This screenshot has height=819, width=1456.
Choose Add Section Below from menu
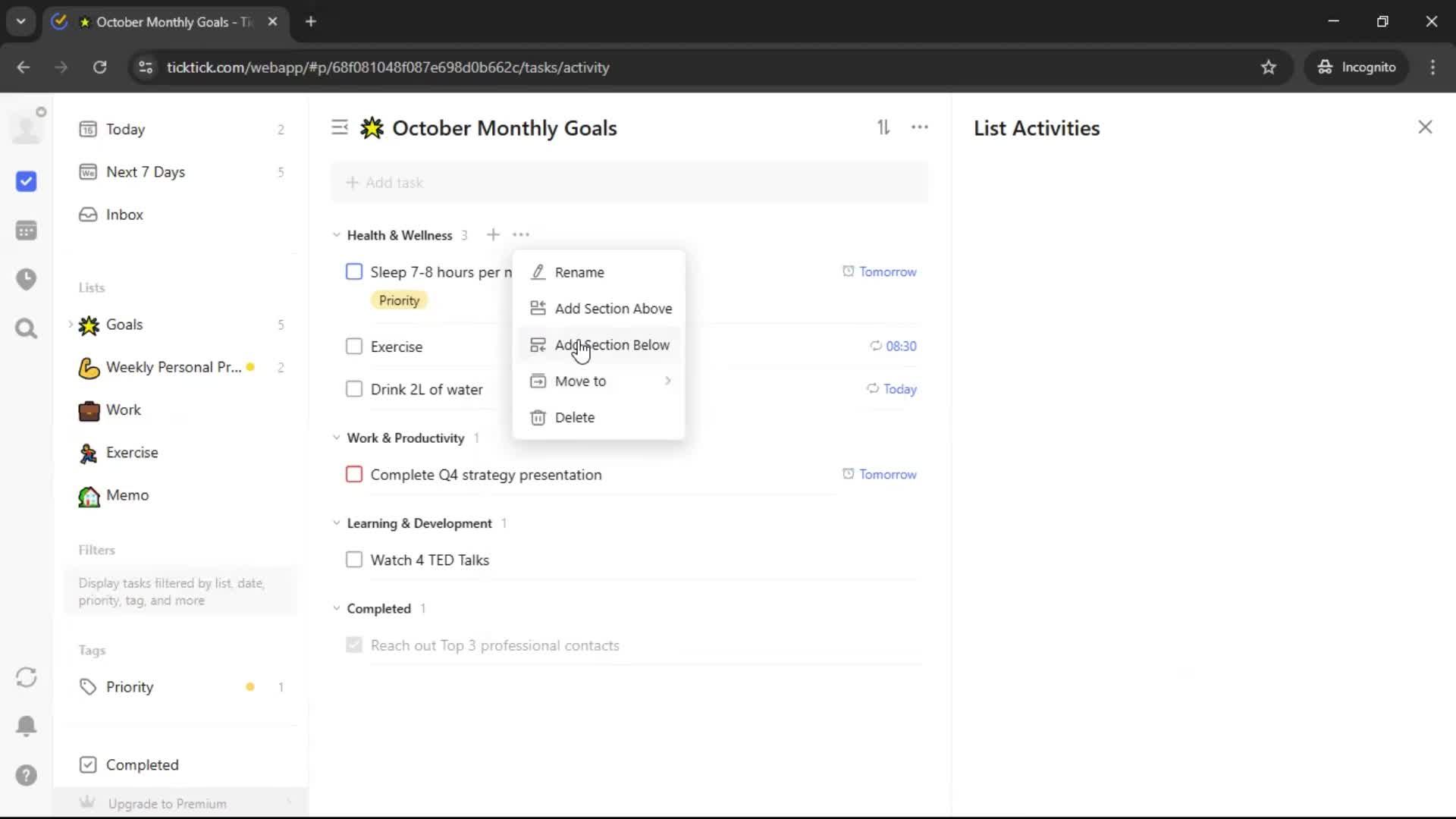pos(611,345)
